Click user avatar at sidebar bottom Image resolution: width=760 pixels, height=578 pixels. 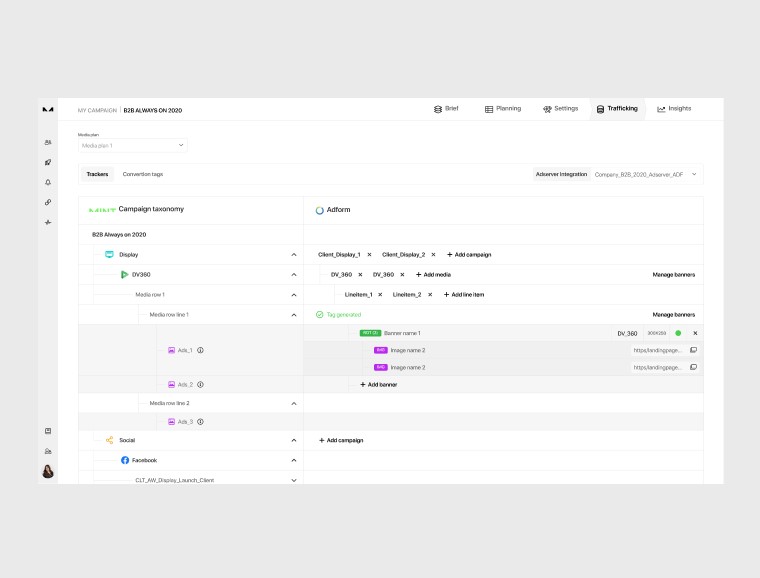tap(48, 471)
